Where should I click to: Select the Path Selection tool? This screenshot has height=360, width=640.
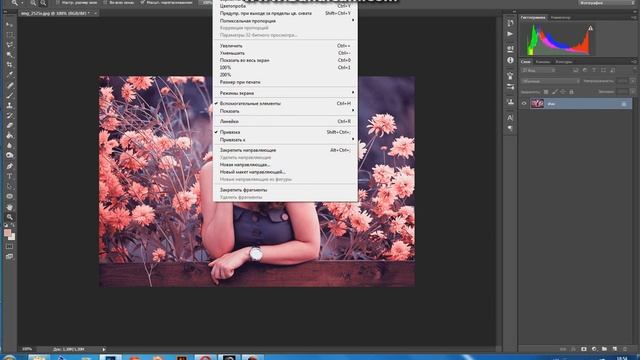(9, 187)
